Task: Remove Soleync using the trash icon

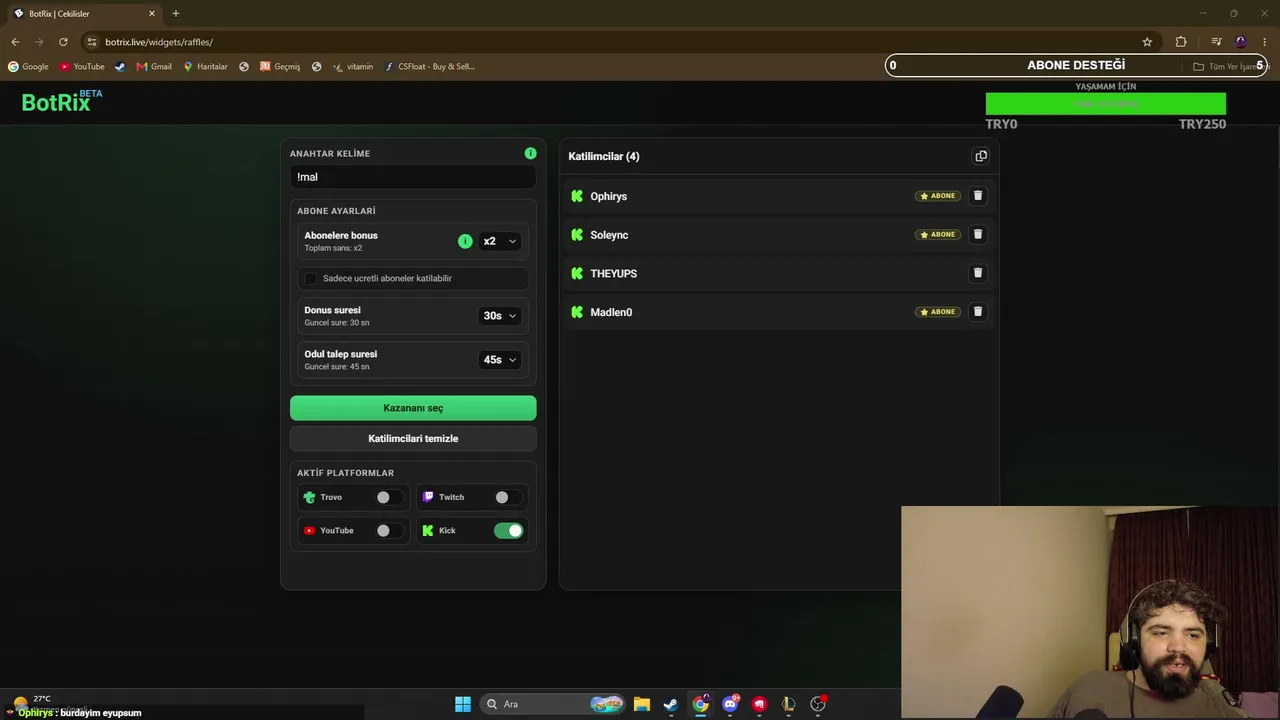Action: tap(978, 234)
